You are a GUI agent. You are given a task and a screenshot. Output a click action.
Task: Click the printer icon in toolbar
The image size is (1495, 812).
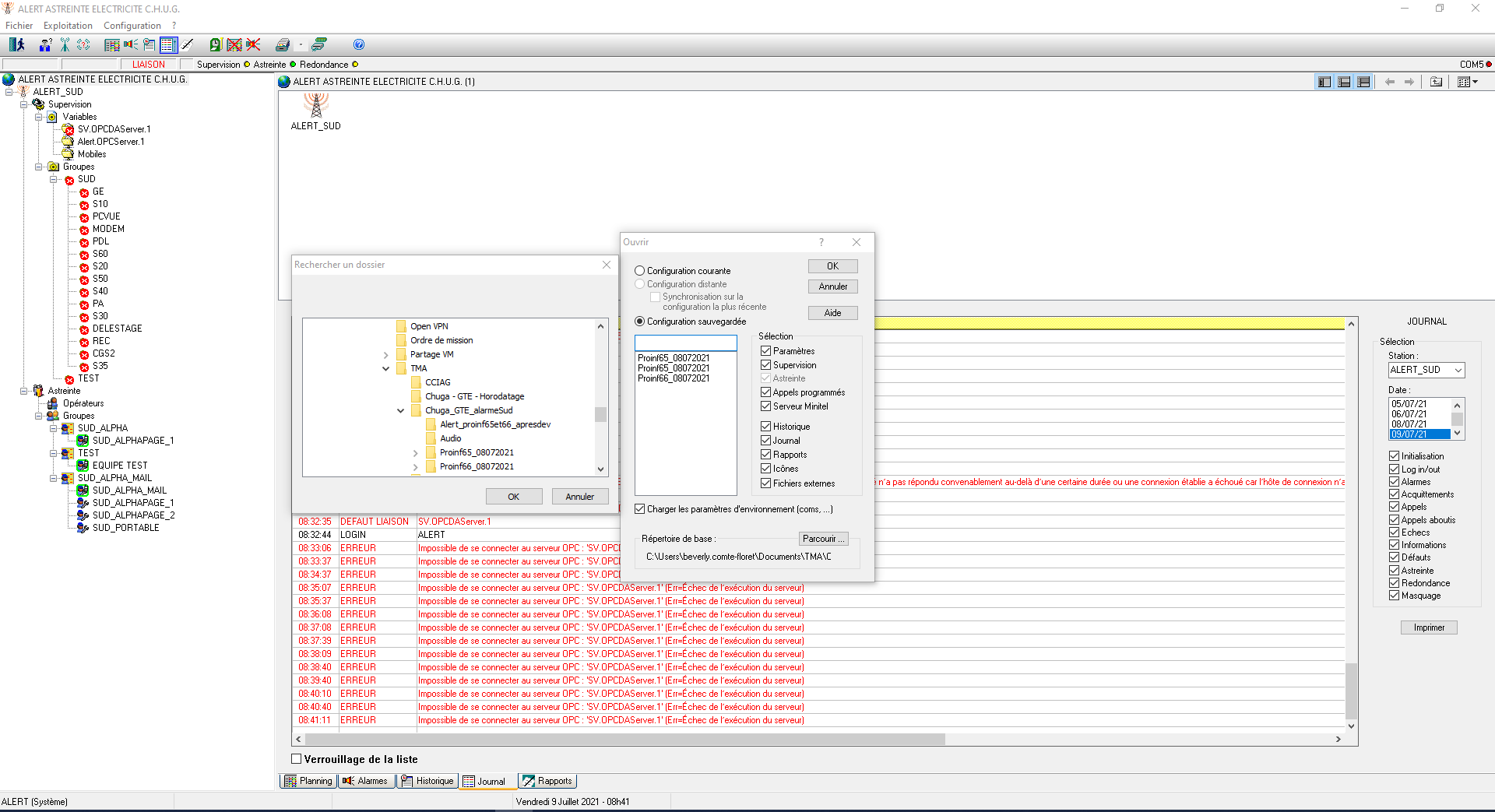tap(283, 45)
